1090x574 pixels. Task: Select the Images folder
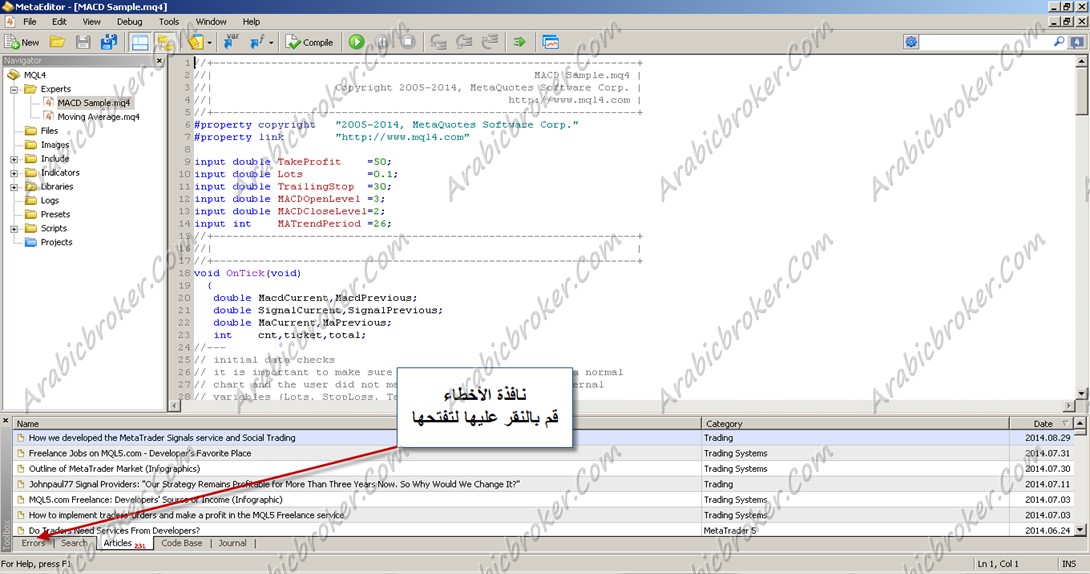pos(55,145)
